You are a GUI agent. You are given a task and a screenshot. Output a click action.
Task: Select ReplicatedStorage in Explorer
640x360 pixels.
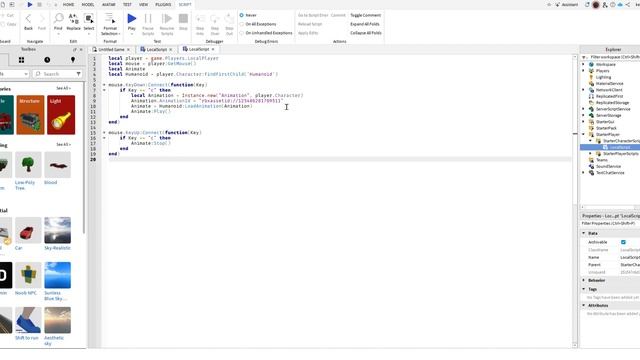point(612,103)
